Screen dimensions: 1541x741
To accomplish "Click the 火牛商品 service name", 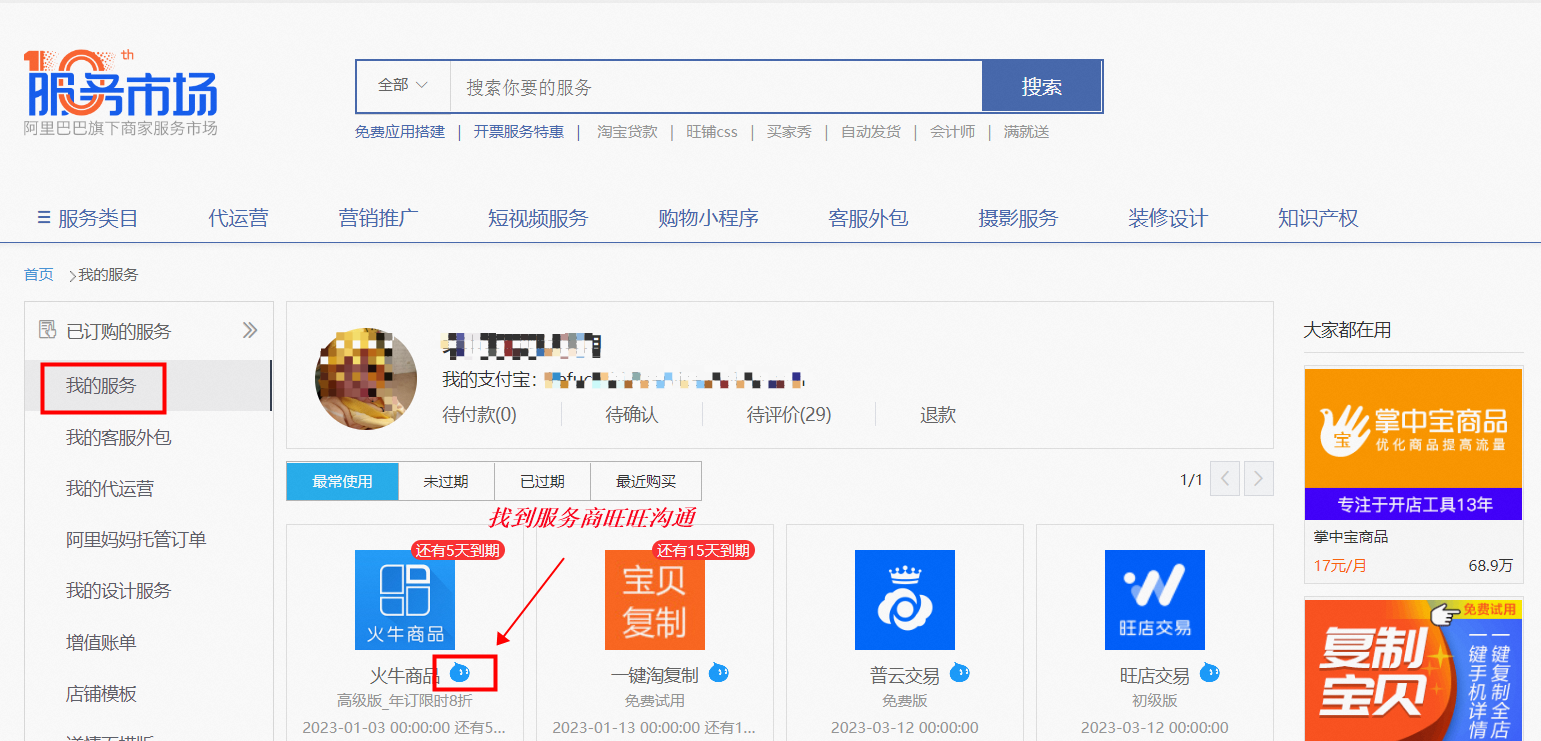I will click(x=405, y=675).
